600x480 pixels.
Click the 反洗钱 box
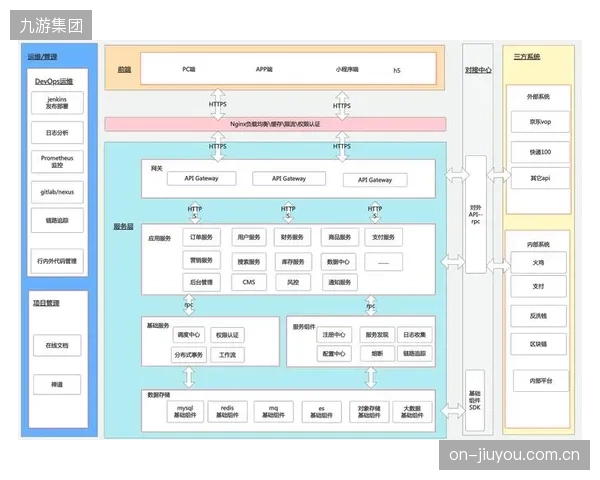point(538,316)
